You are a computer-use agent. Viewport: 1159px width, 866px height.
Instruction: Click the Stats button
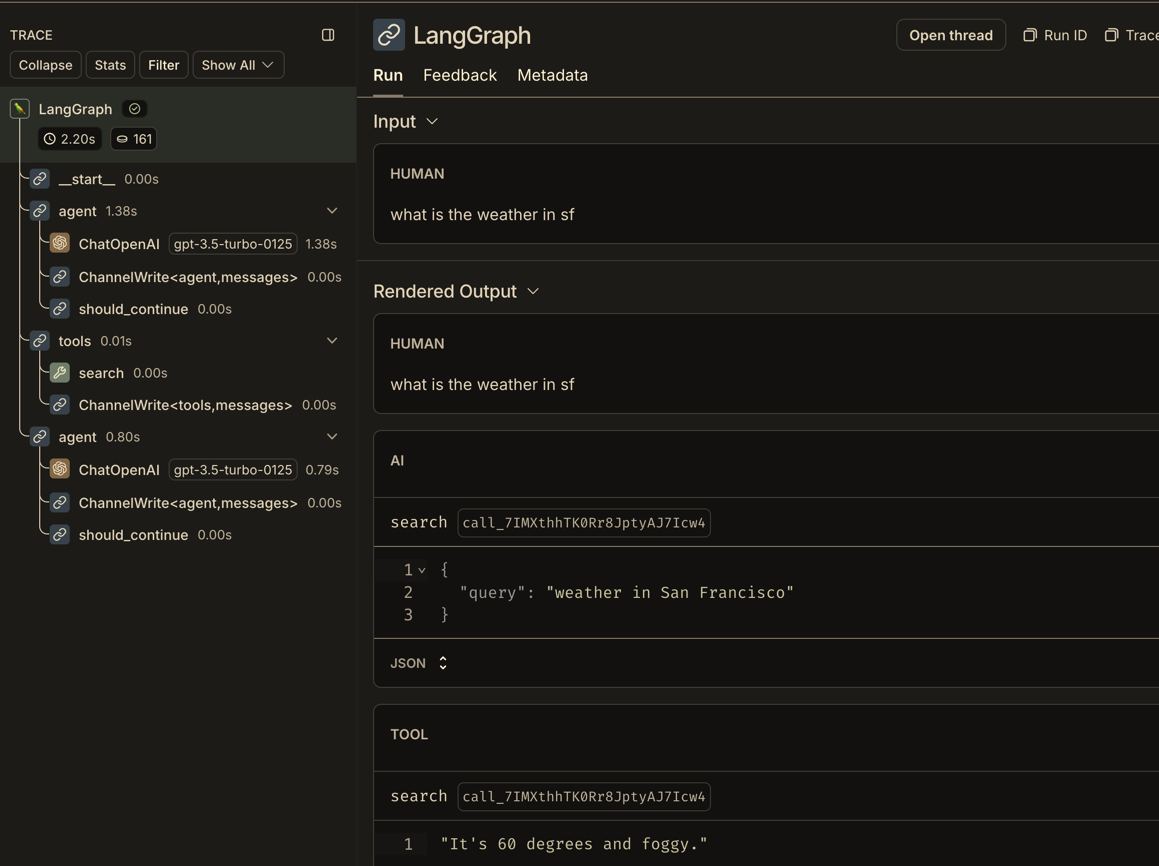click(x=110, y=65)
